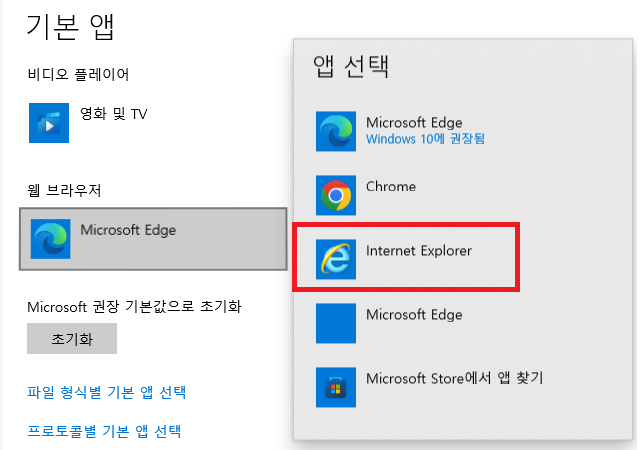Select Microsoft Store에서 앱 찾기 text
Viewport: 643px width, 450px height.
pos(454,378)
